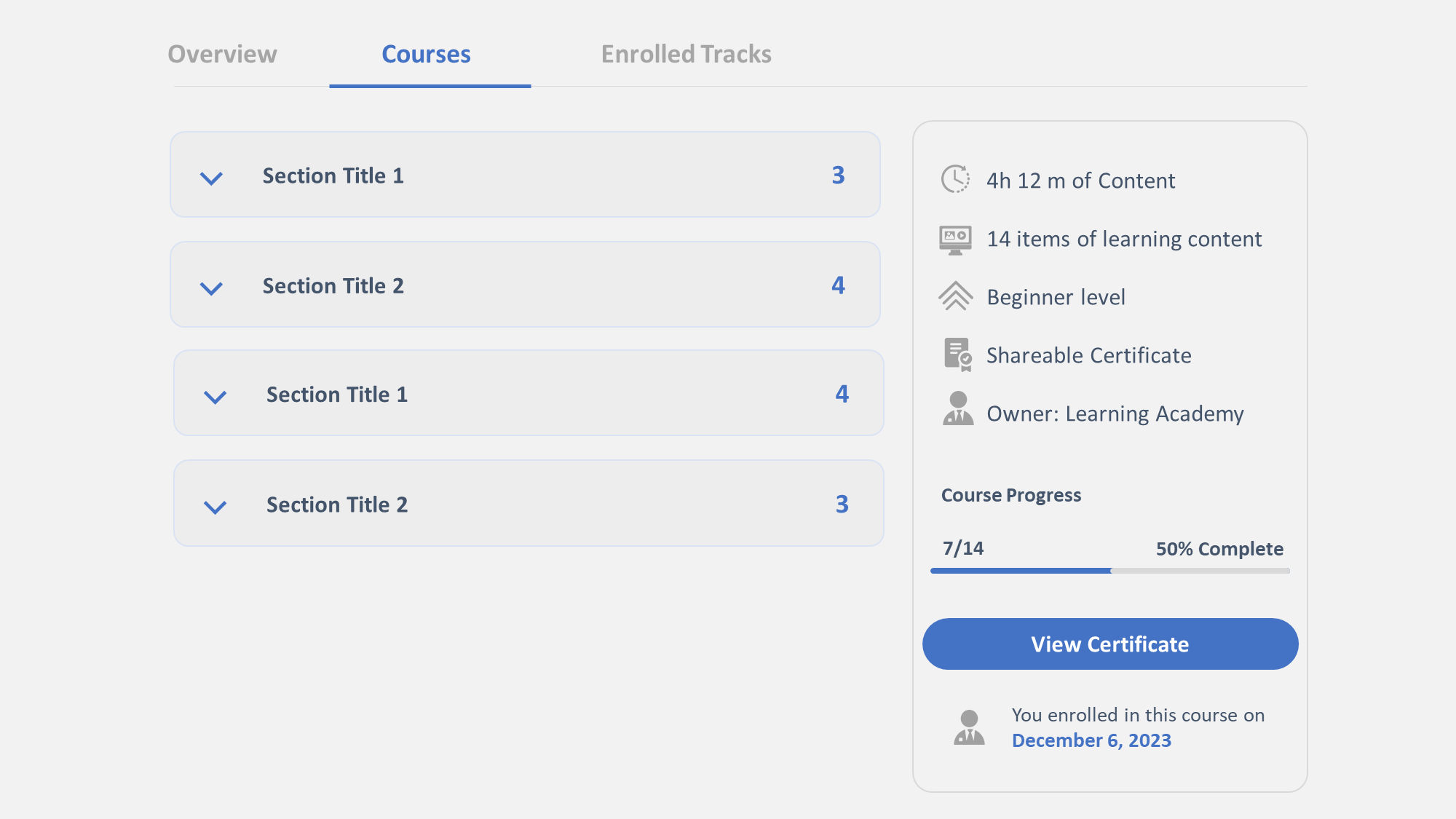Click the 50% Complete label

click(1219, 549)
